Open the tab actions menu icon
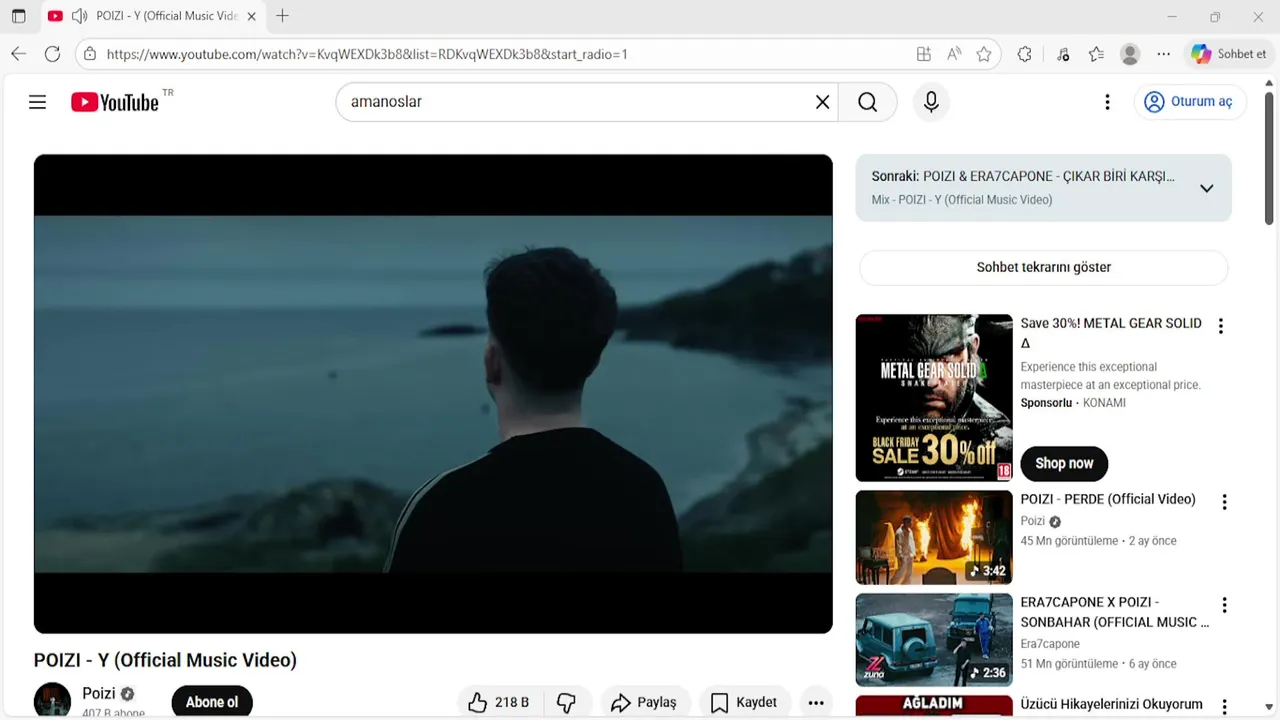The height and width of the screenshot is (720, 1280). pos(18,16)
